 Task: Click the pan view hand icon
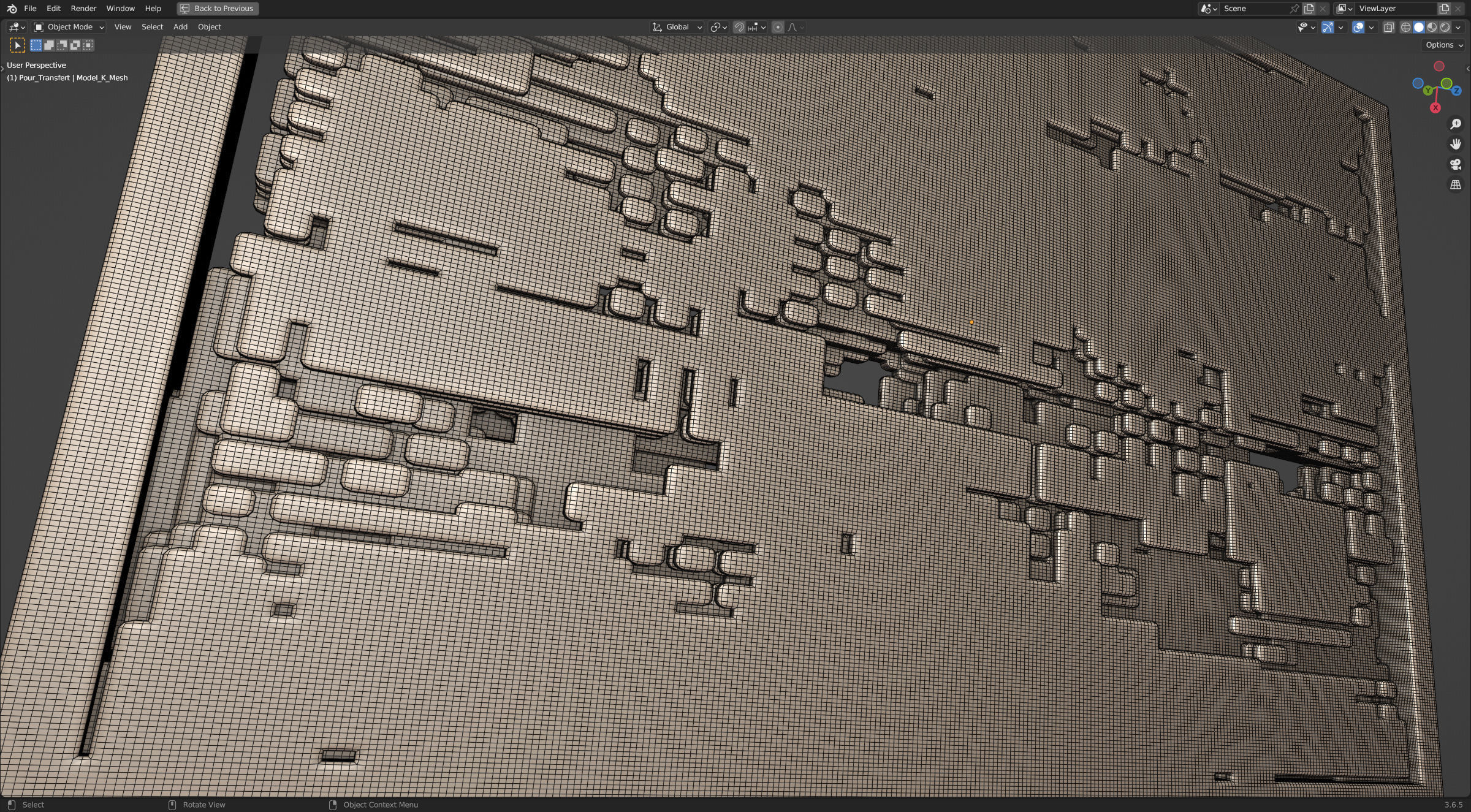coord(1456,144)
